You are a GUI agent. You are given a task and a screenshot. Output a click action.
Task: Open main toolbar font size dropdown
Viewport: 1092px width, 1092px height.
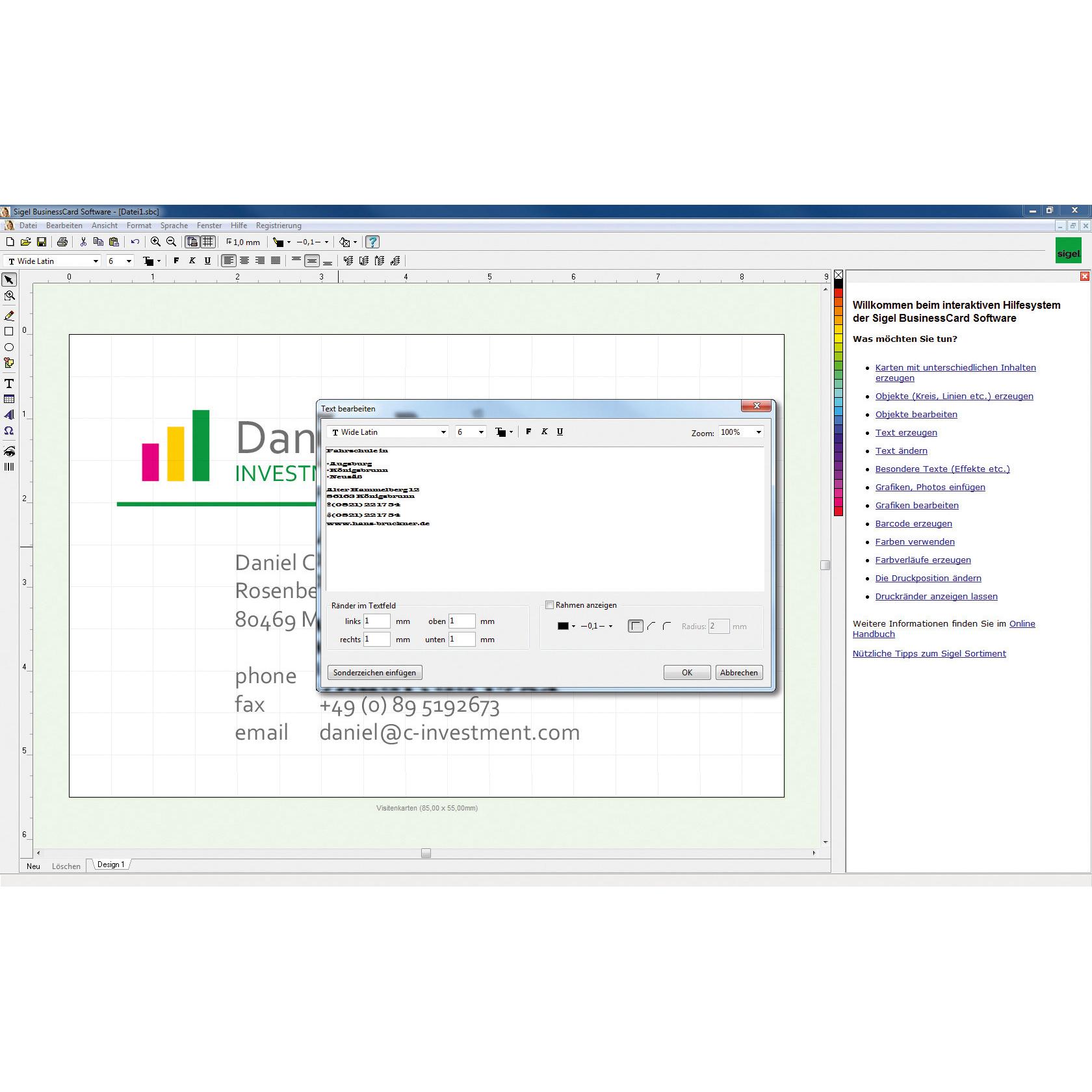129,261
